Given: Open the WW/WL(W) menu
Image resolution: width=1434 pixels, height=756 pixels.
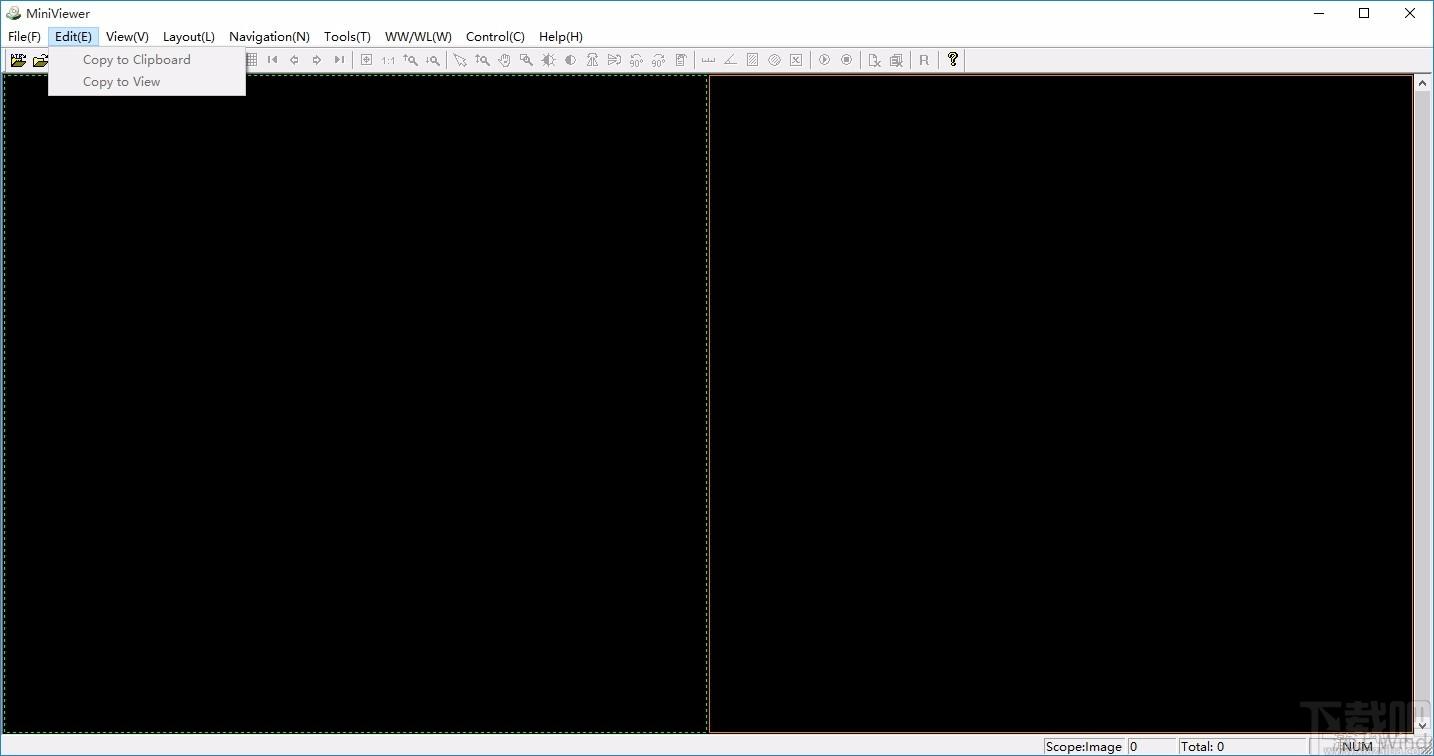Looking at the screenshot, I should coord(418,37).
